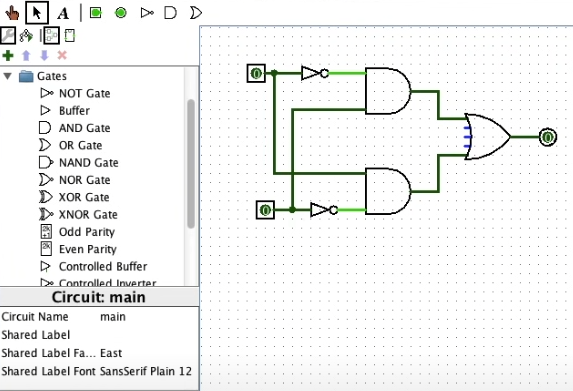This screenshot has height=391, width=573.
Task: Select the OR gate on canvas
Action: click(x=488, y=137)
